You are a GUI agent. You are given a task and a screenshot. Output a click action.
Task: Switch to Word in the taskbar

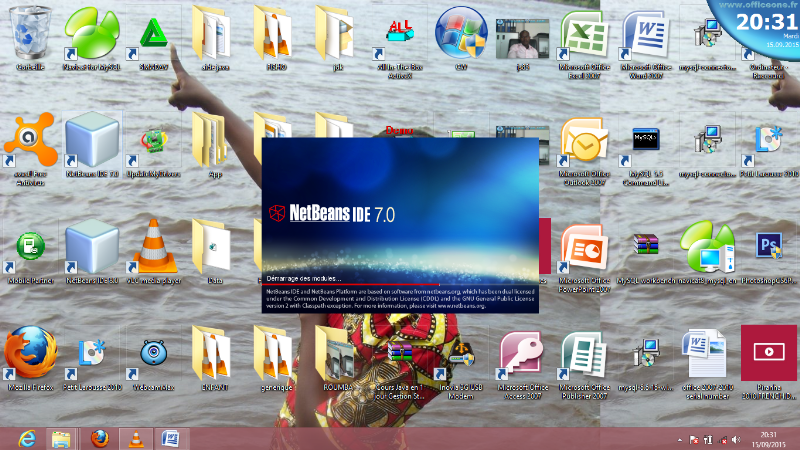click(170, 439)
